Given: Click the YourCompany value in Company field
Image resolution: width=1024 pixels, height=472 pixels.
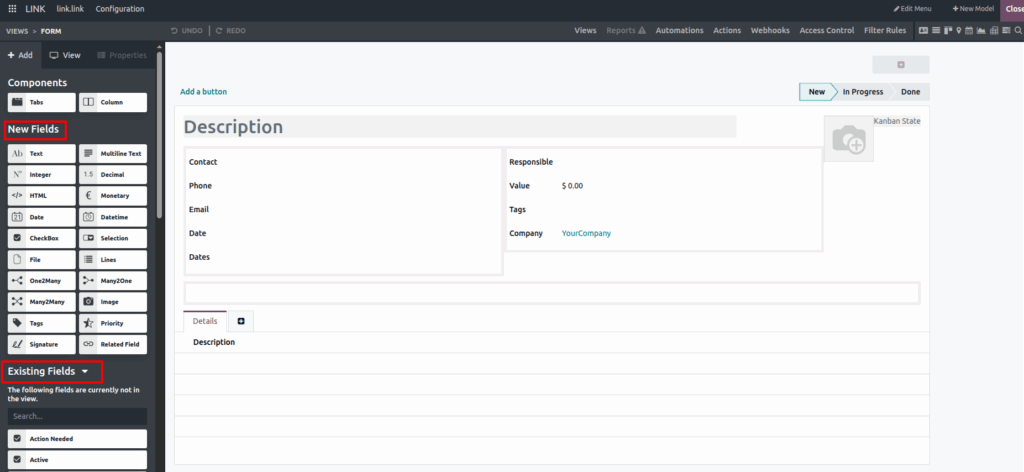Looking at the screenshot, I should pyautogui.click(x=586, y=233).
